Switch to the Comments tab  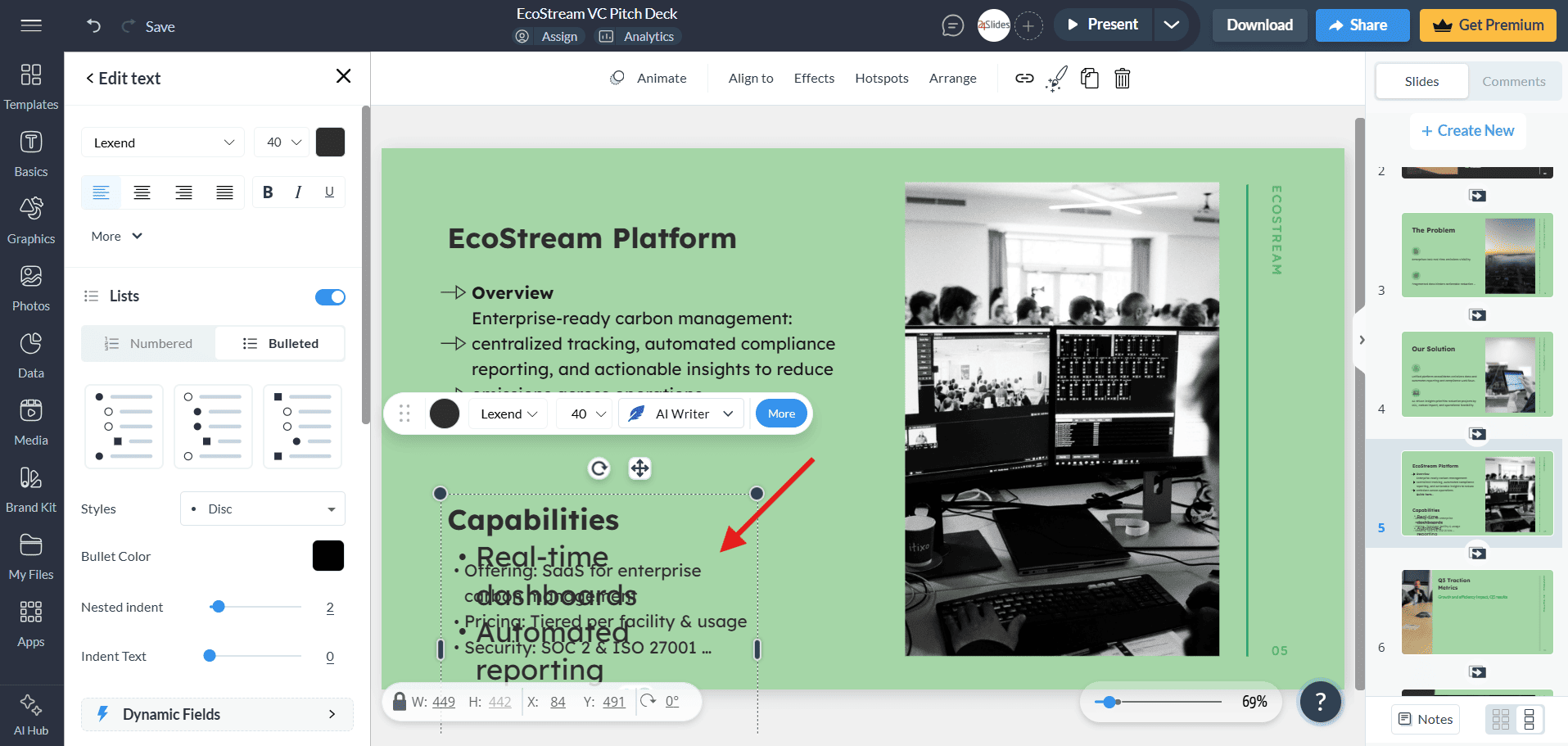tap(1514, 82)
